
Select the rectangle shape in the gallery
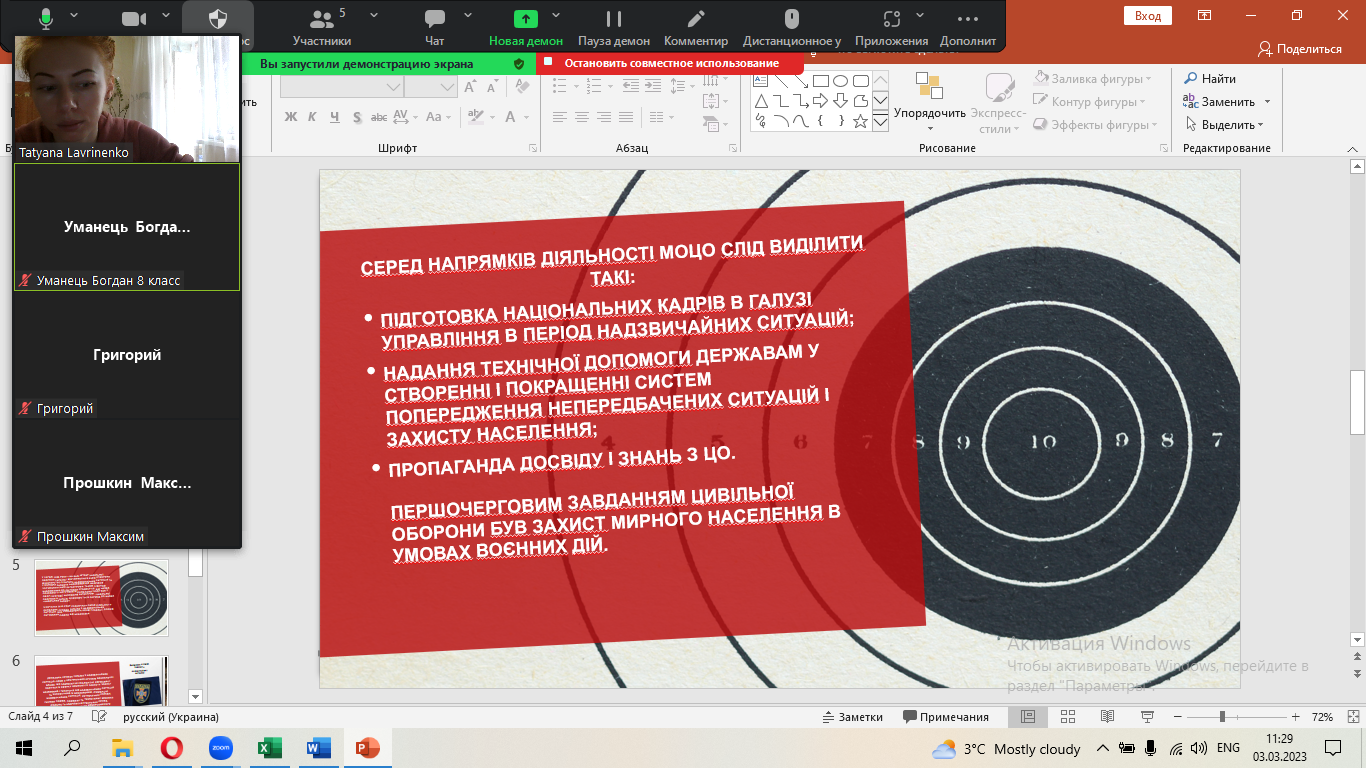tap(820, 81)
